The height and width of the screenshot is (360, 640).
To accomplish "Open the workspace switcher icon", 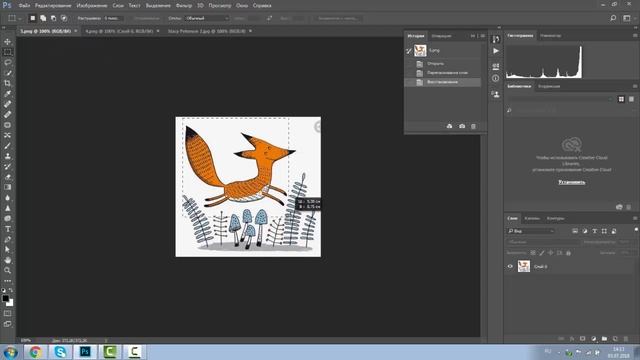I will tap(627, 18).
